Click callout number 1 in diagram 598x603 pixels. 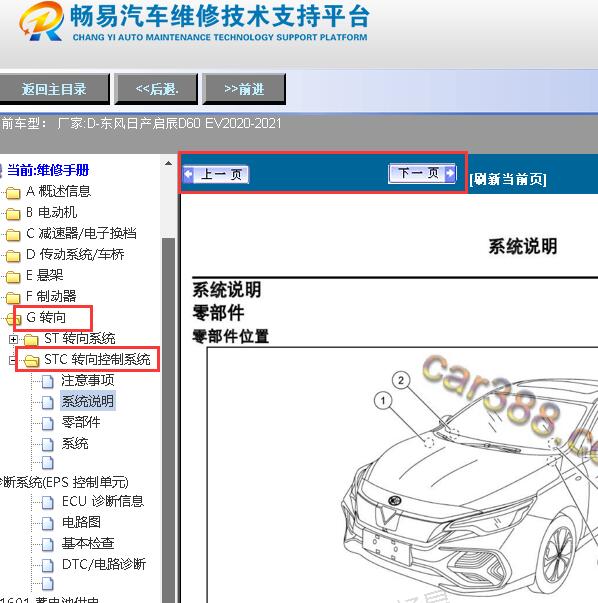(383, 401)
